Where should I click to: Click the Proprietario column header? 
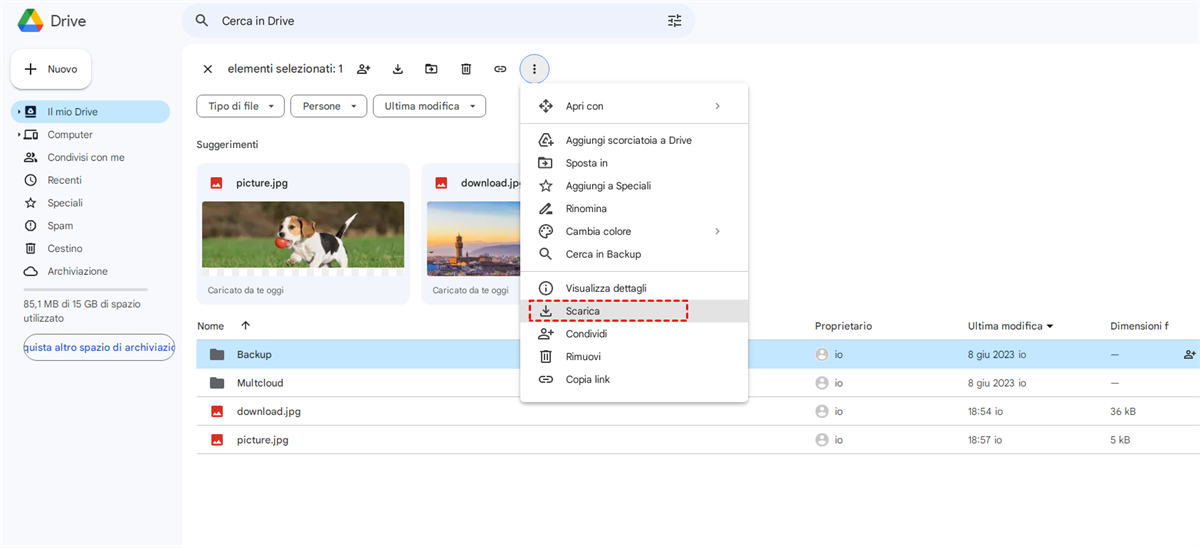tap(843, 326)
